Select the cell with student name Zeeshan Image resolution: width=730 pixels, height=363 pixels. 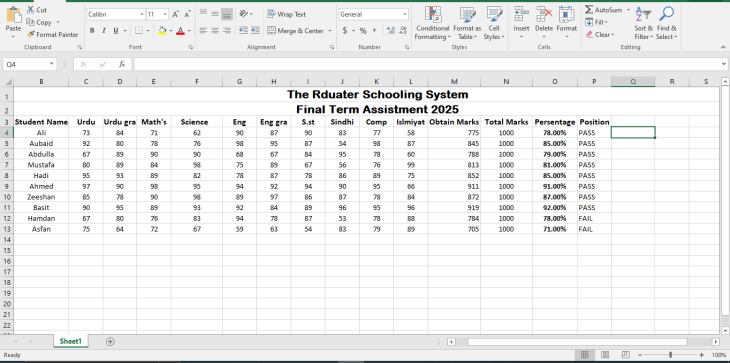[41, 197]
